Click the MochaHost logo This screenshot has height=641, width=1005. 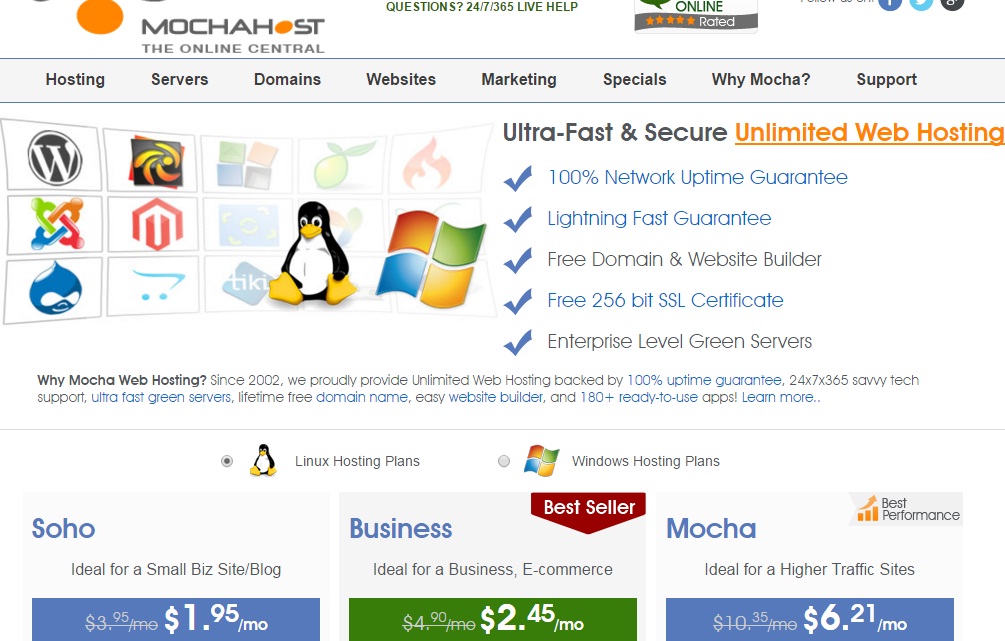200,27
